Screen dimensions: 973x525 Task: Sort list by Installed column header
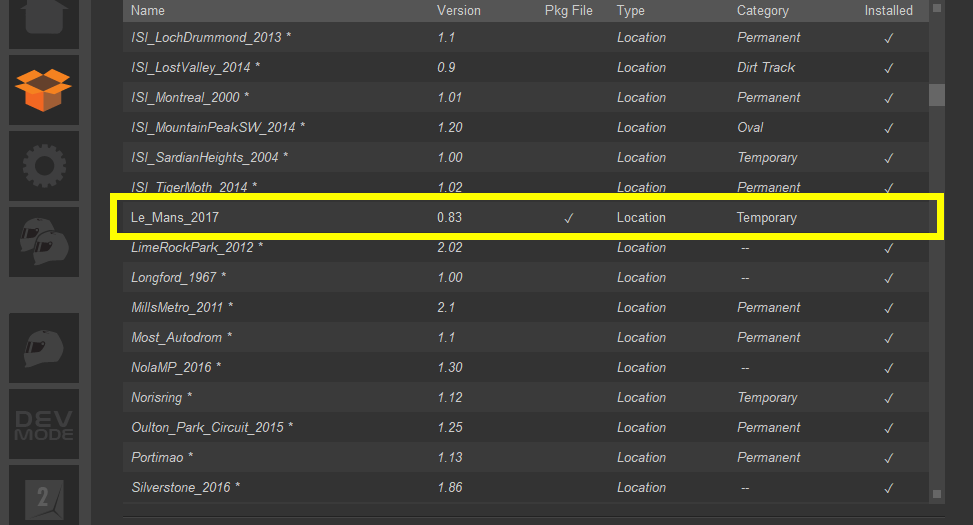click(889, 11)
